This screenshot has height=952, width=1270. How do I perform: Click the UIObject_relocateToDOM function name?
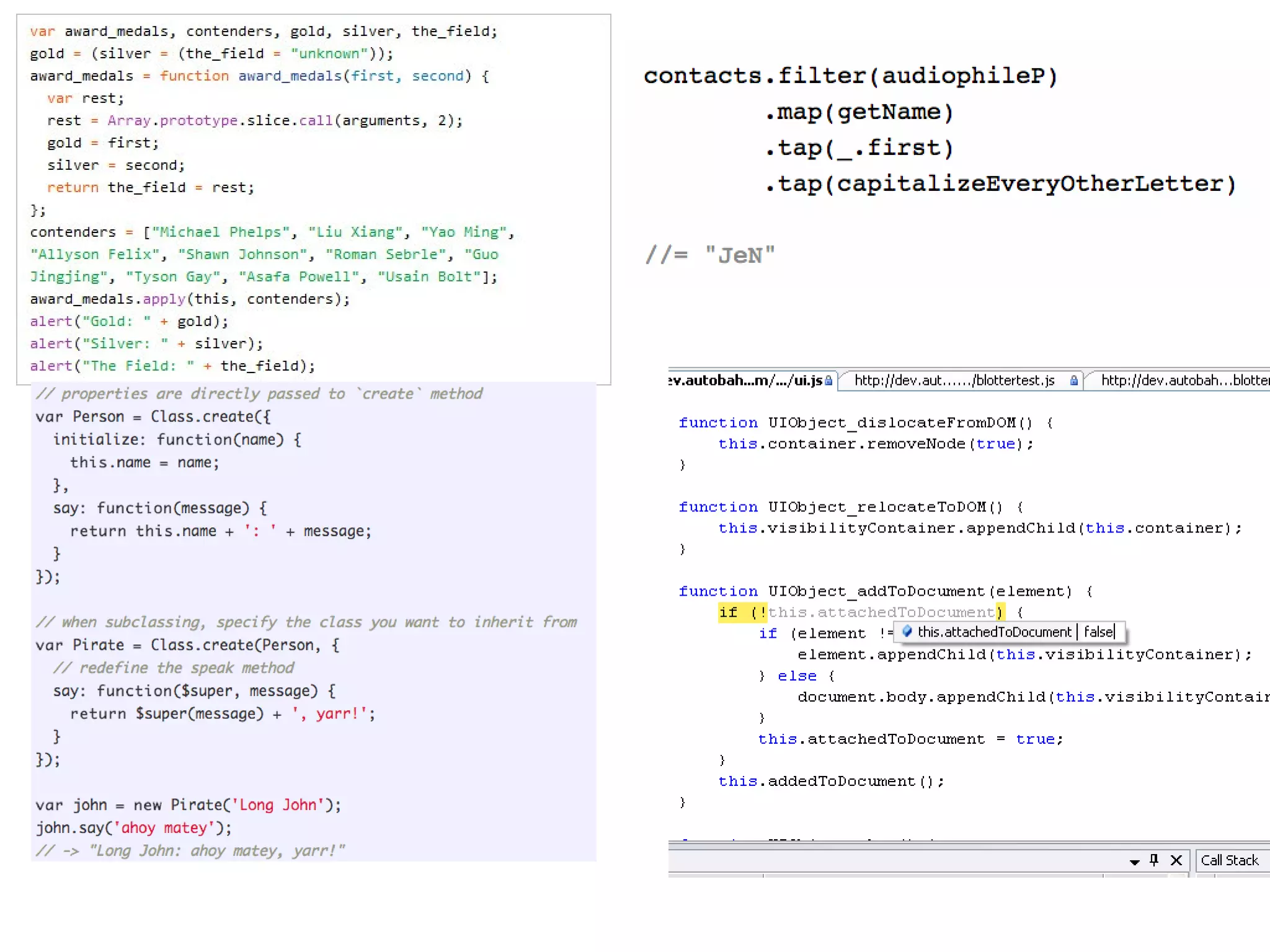point(876,507)
